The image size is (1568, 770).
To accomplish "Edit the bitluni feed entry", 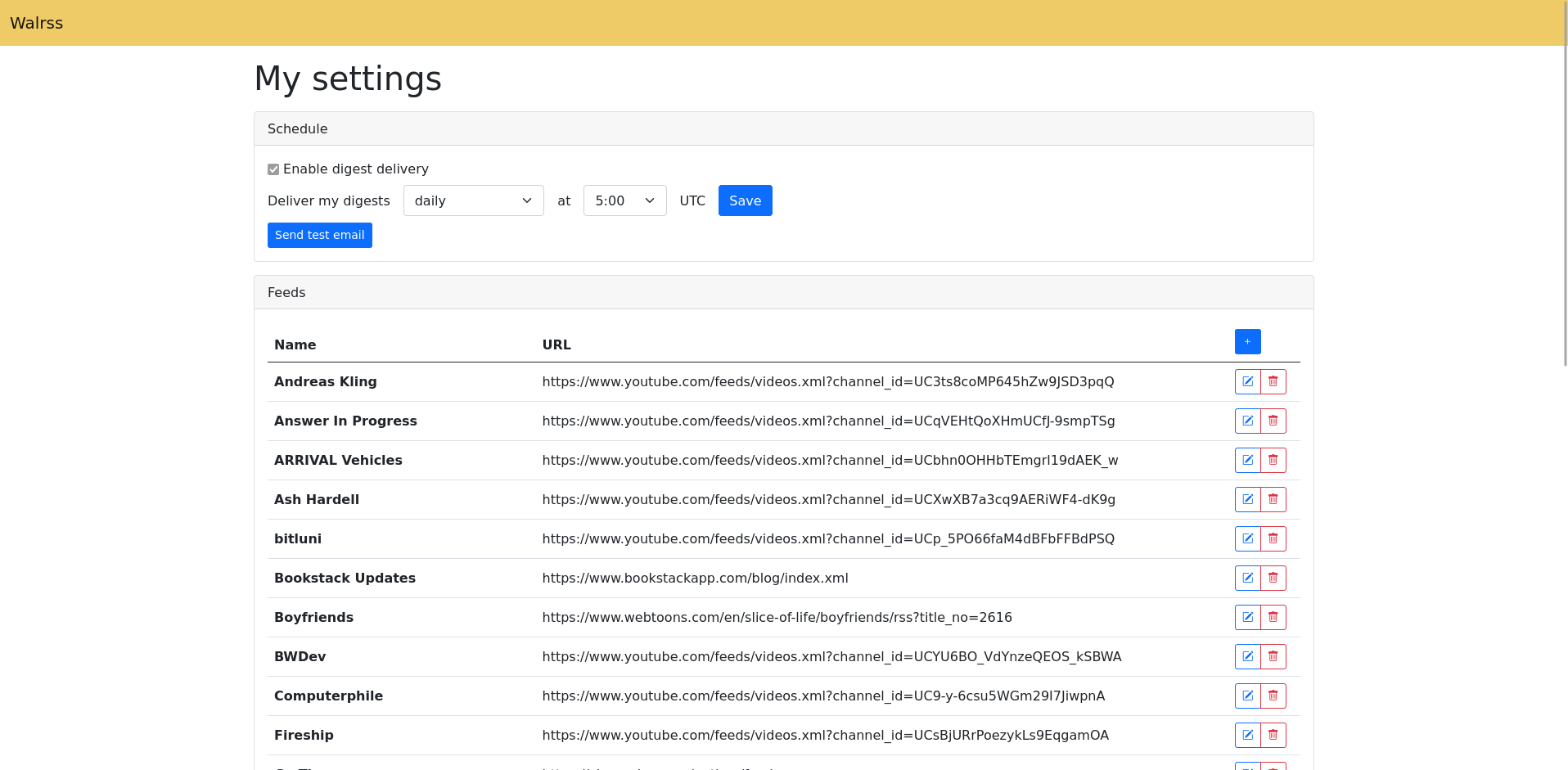I will click(1247, 538).
